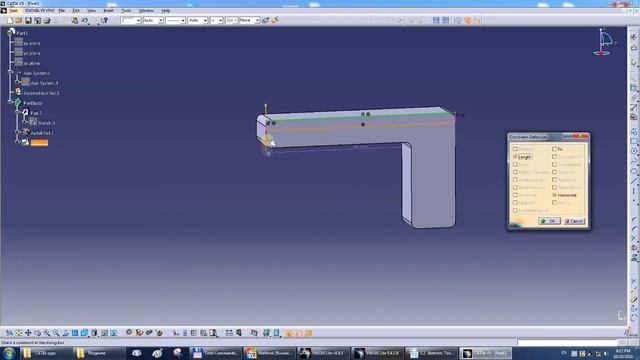Open the layer dropdown showing None
The height and width of the screenshot is (360, 640).
(257, 20)
